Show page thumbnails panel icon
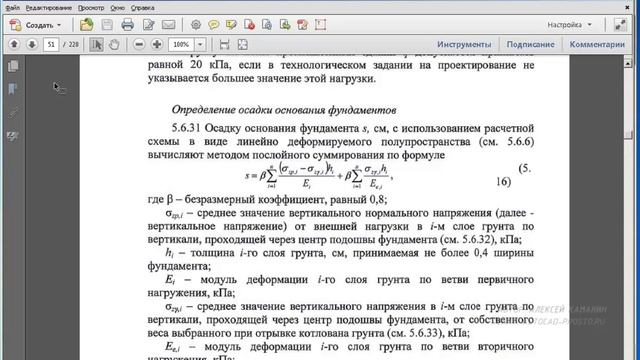The width and height of the screenshot is (640, 360). [13, 66]
